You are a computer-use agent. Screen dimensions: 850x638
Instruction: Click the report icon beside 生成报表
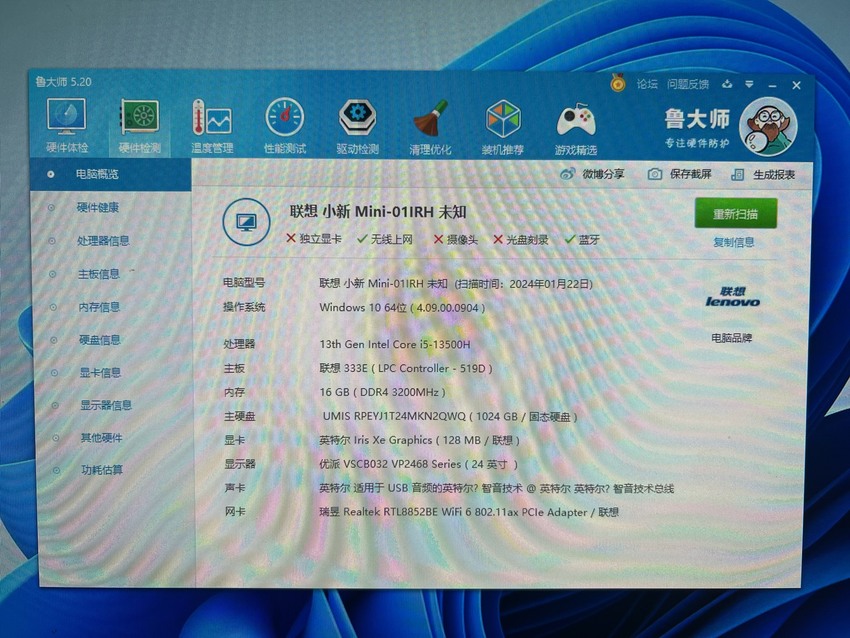737,175
